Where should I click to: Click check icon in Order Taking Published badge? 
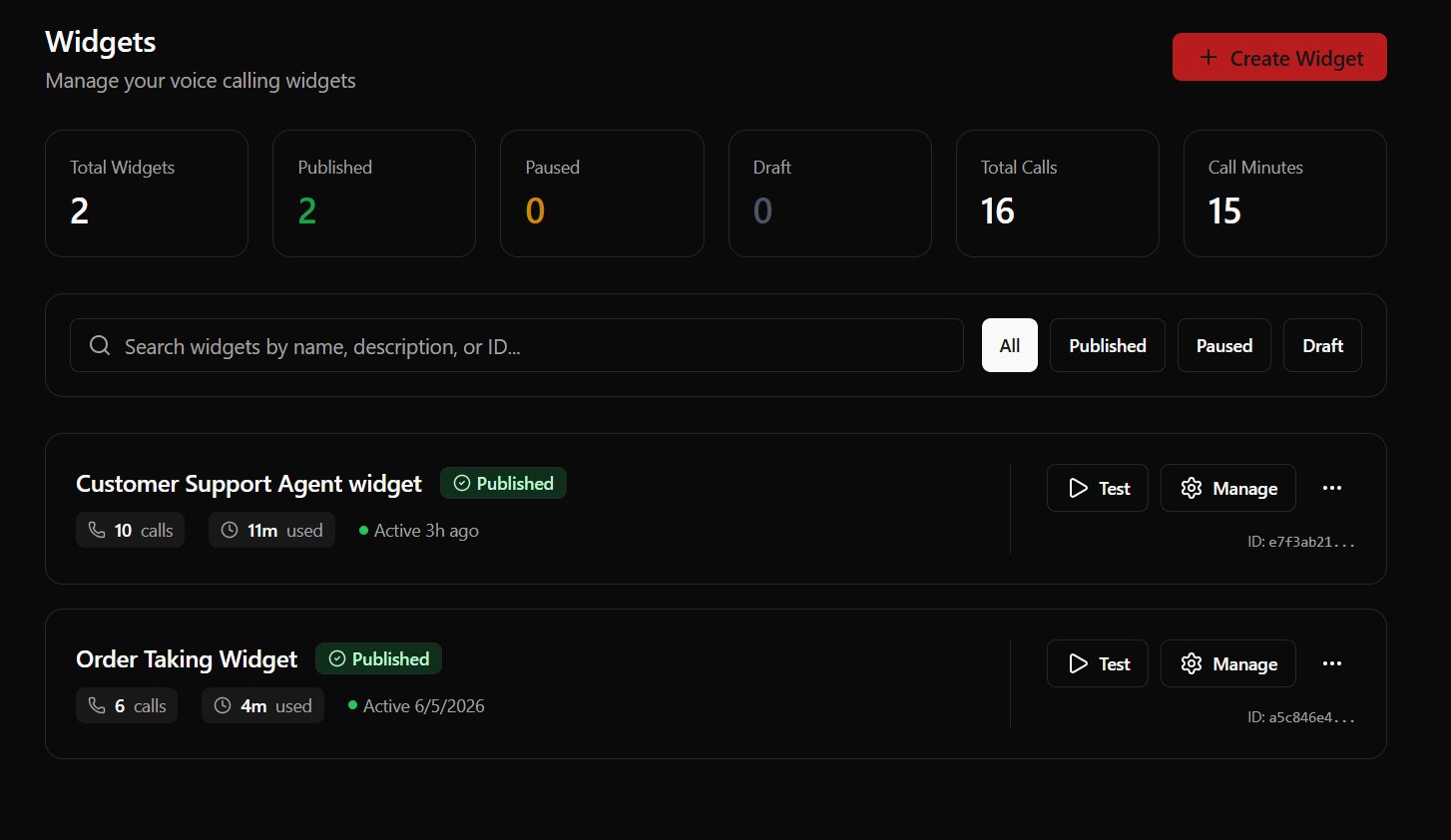[x=337, y=658]
